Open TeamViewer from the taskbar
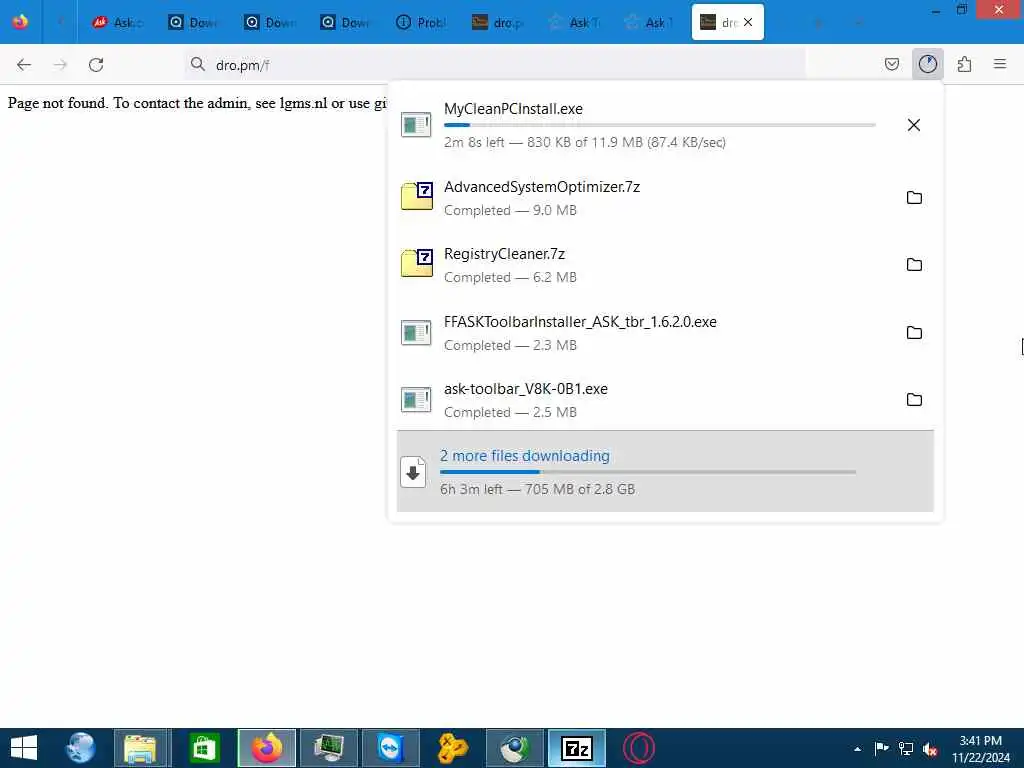The height and width of the screenshot is (768, 1024). click(390, 748)
